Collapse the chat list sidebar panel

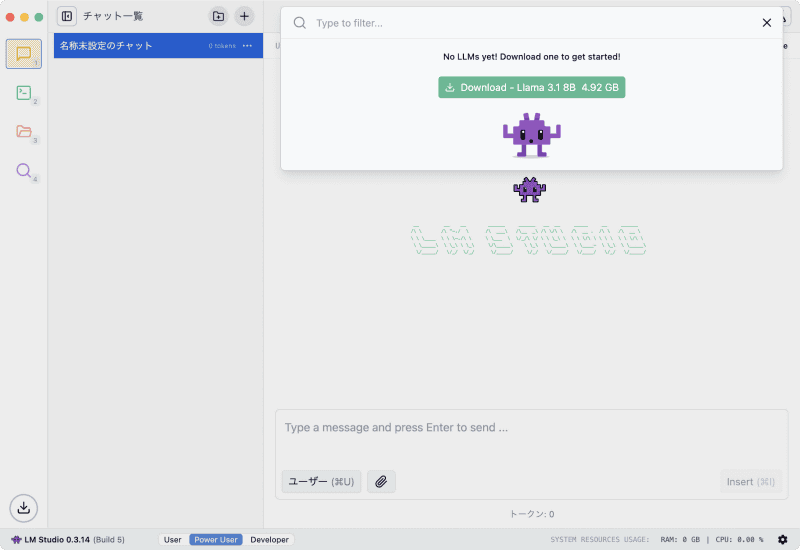[66, 16]
